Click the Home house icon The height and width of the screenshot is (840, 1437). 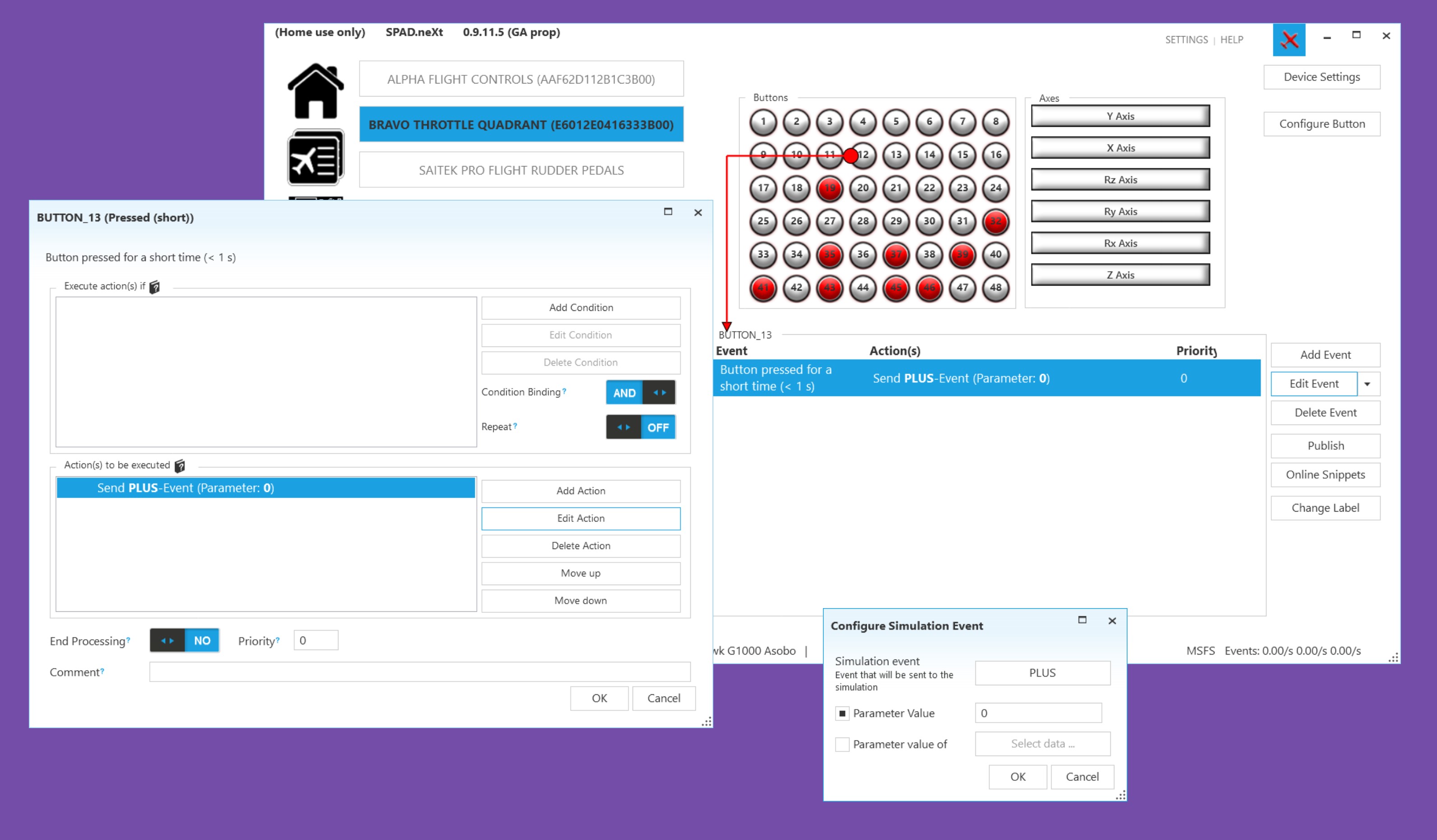(x=315, y=91)
